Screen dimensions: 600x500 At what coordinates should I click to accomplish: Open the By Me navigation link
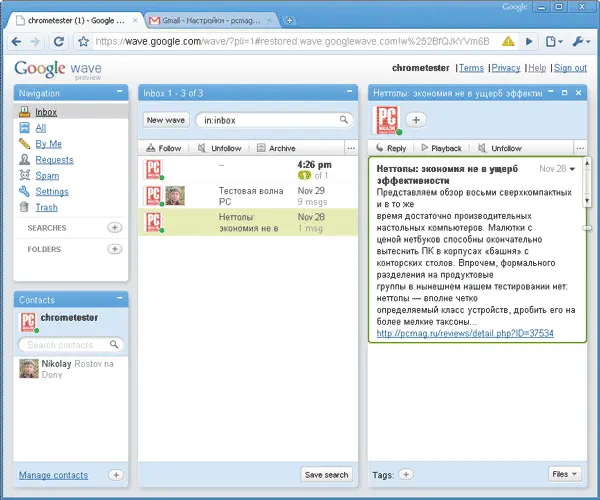(49, 144)
